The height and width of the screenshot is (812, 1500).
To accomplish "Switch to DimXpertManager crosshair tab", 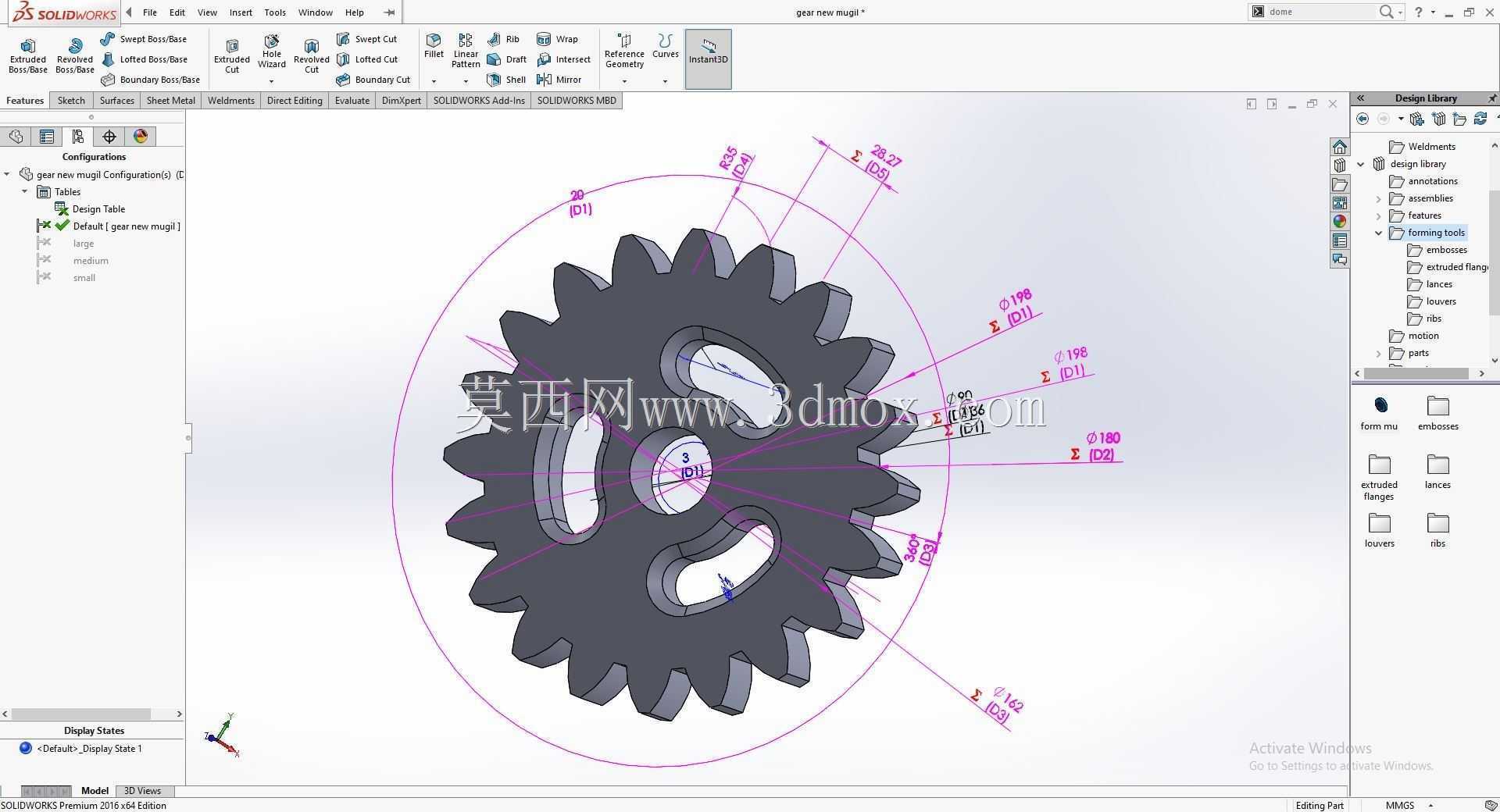I will coord(109,137).
